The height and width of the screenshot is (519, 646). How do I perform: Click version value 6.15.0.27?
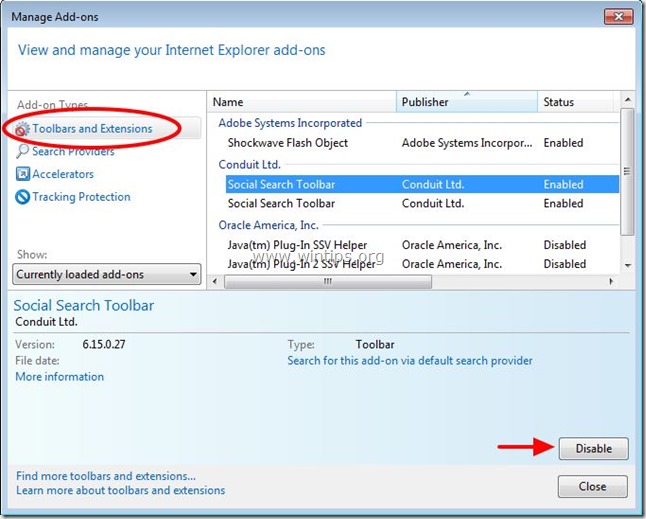[104, 344]
